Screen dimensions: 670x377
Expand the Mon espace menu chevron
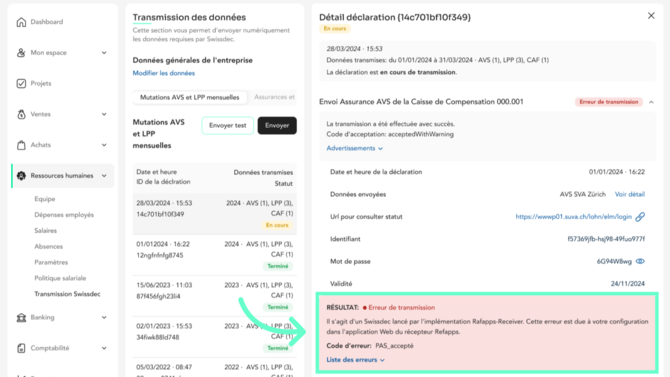(104, 53)
